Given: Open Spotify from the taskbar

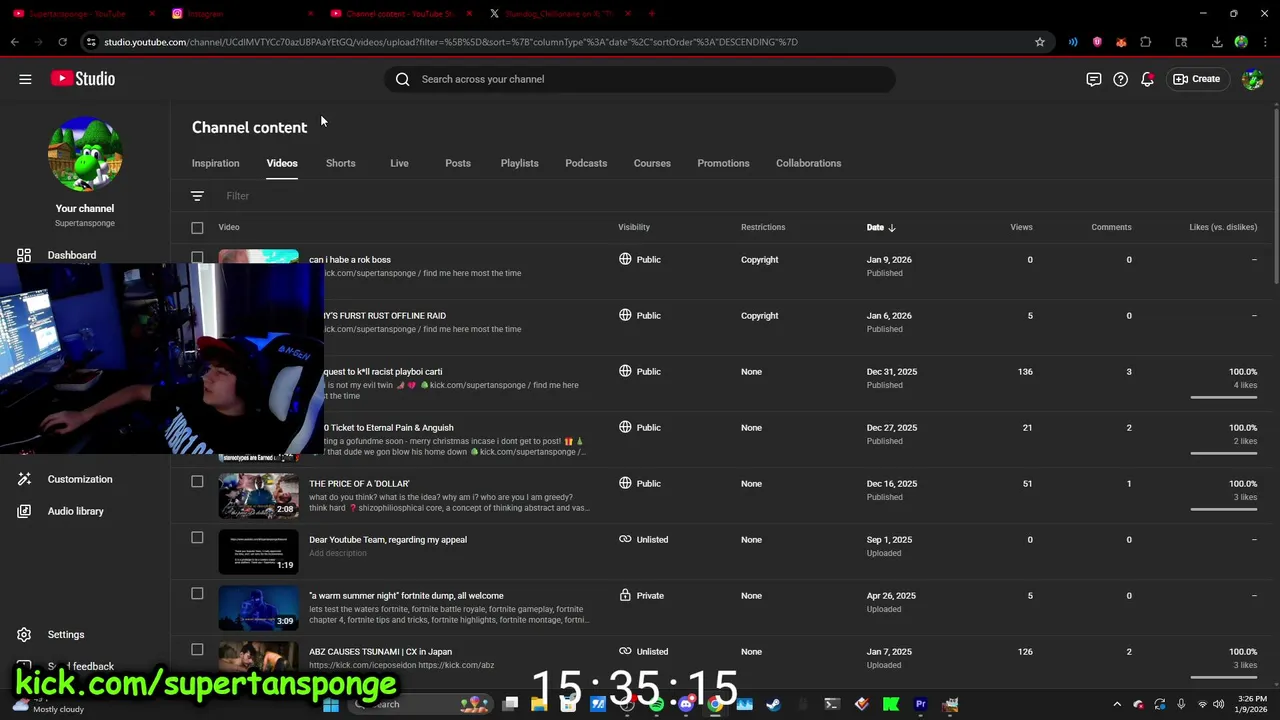Looking at the screenshot, I should pos(657,704).
